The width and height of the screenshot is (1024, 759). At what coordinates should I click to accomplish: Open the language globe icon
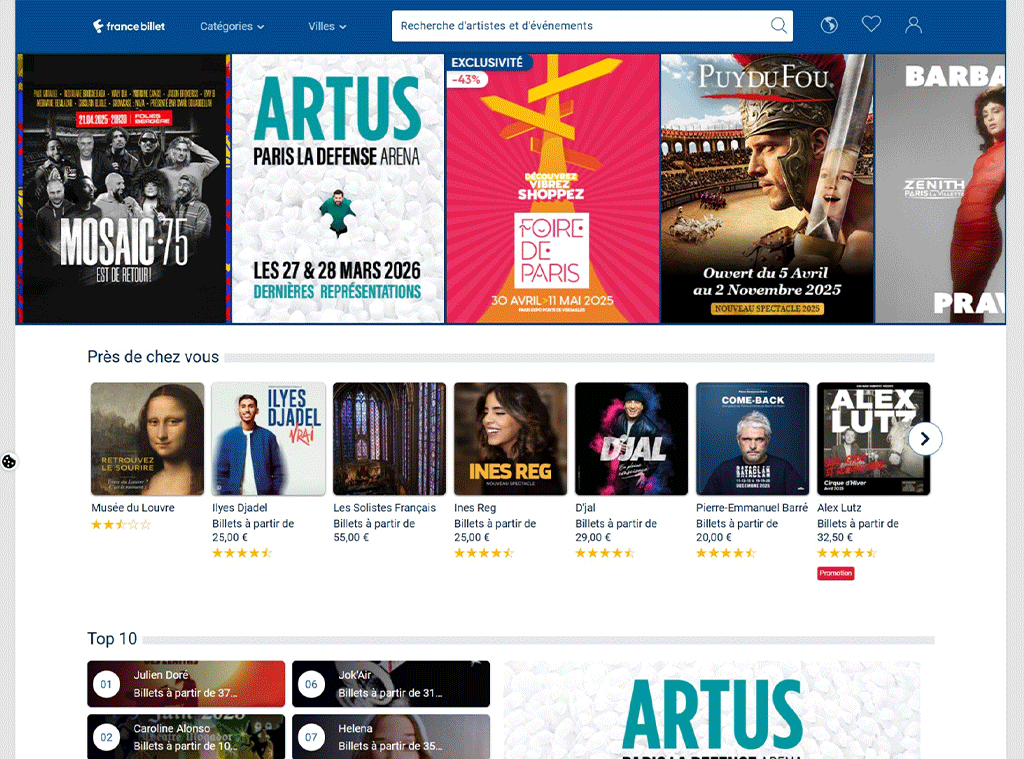(x=829, y=26)
